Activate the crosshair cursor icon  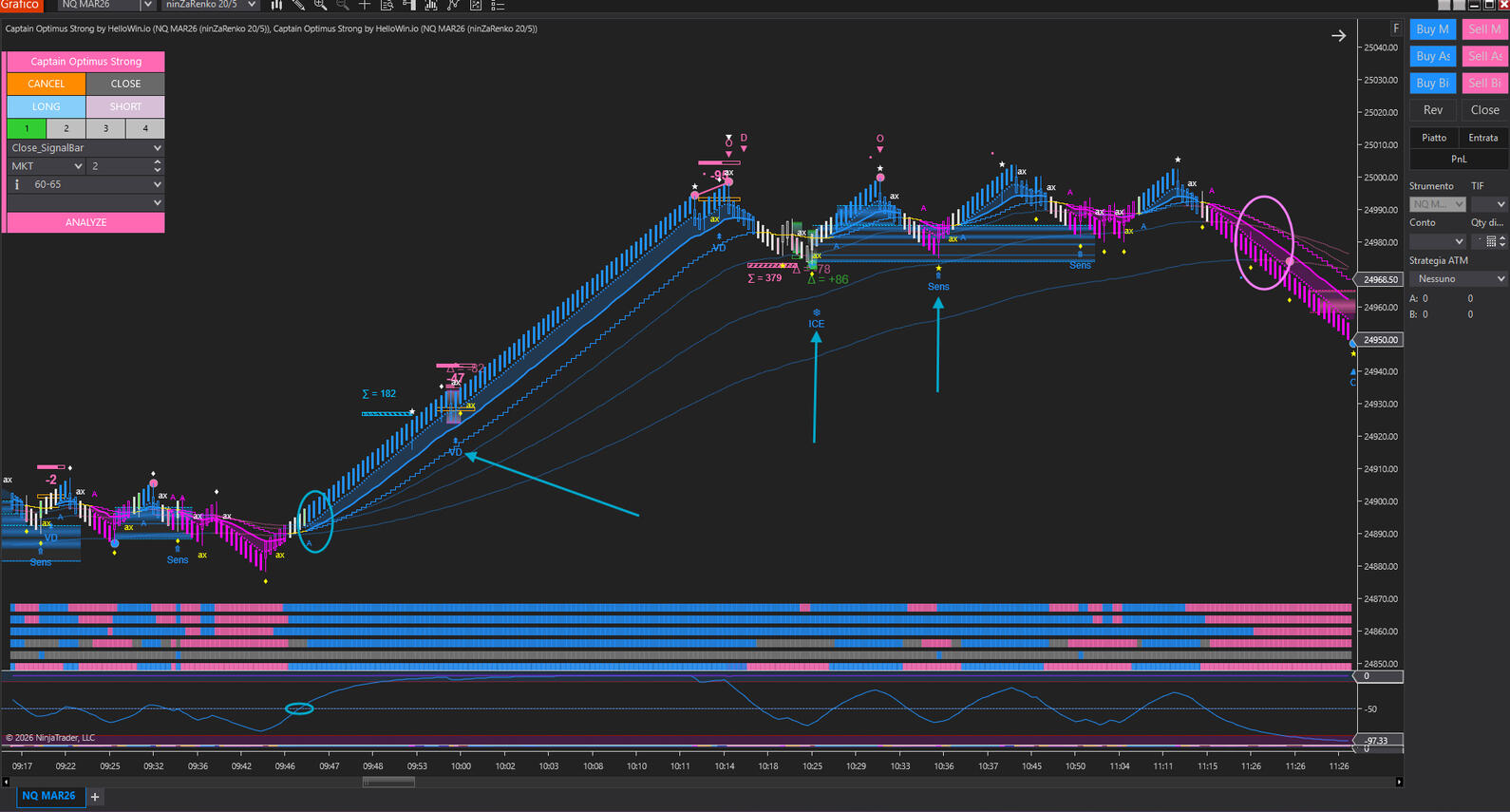pyautogui.click(x=365, y=5)
